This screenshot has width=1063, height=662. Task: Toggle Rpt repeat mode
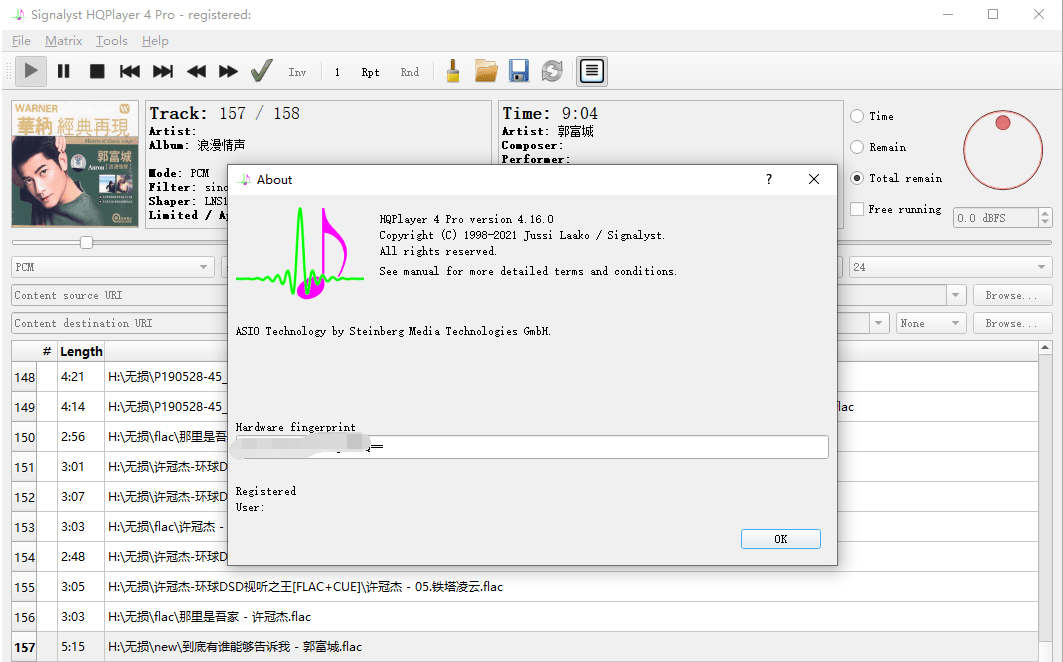pos(370,72)
